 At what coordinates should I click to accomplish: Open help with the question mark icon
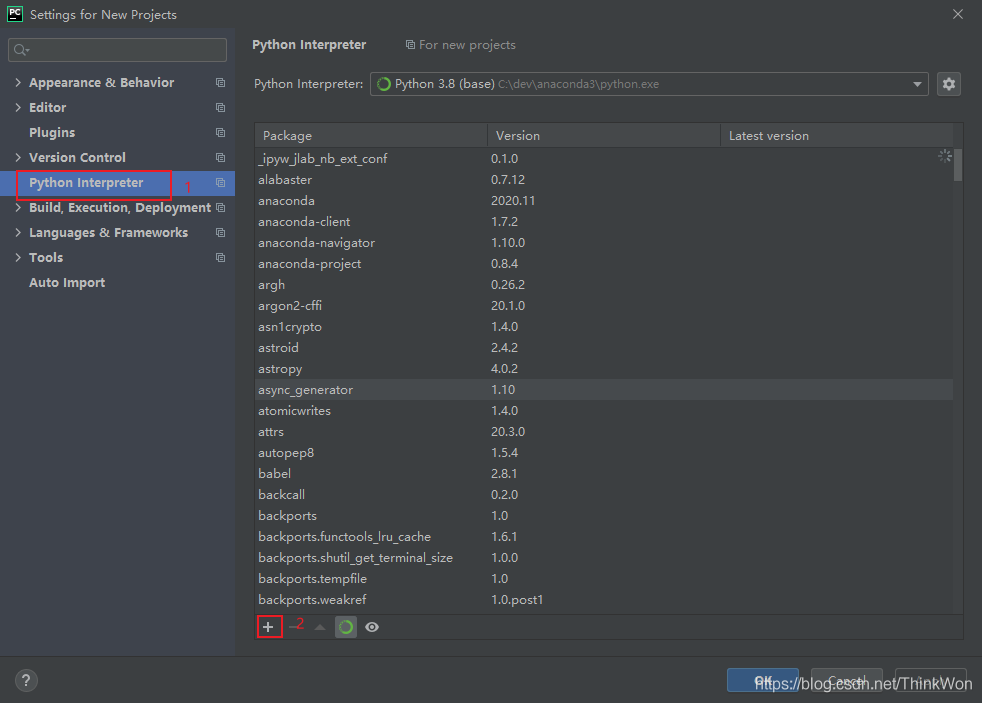click(x=26, y=681)
